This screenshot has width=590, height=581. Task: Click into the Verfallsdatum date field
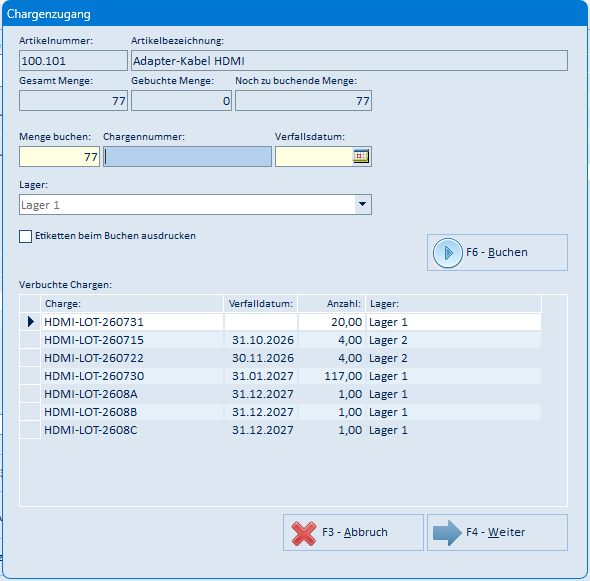pos(314,157)
